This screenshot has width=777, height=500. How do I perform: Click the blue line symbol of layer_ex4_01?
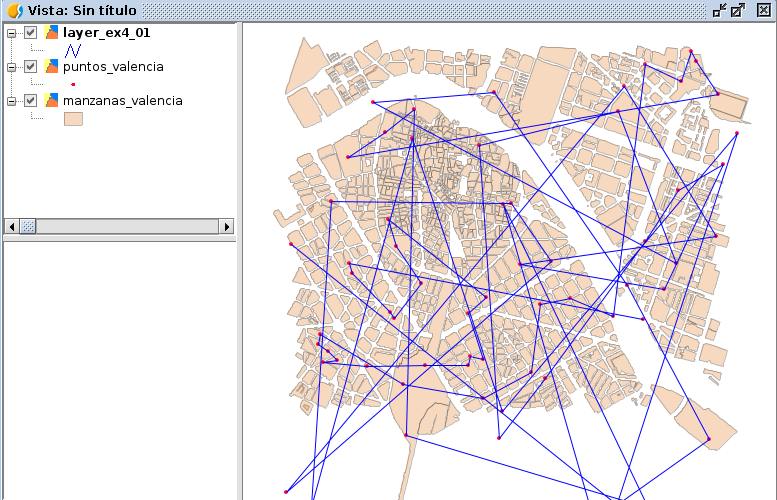[73, 49]
